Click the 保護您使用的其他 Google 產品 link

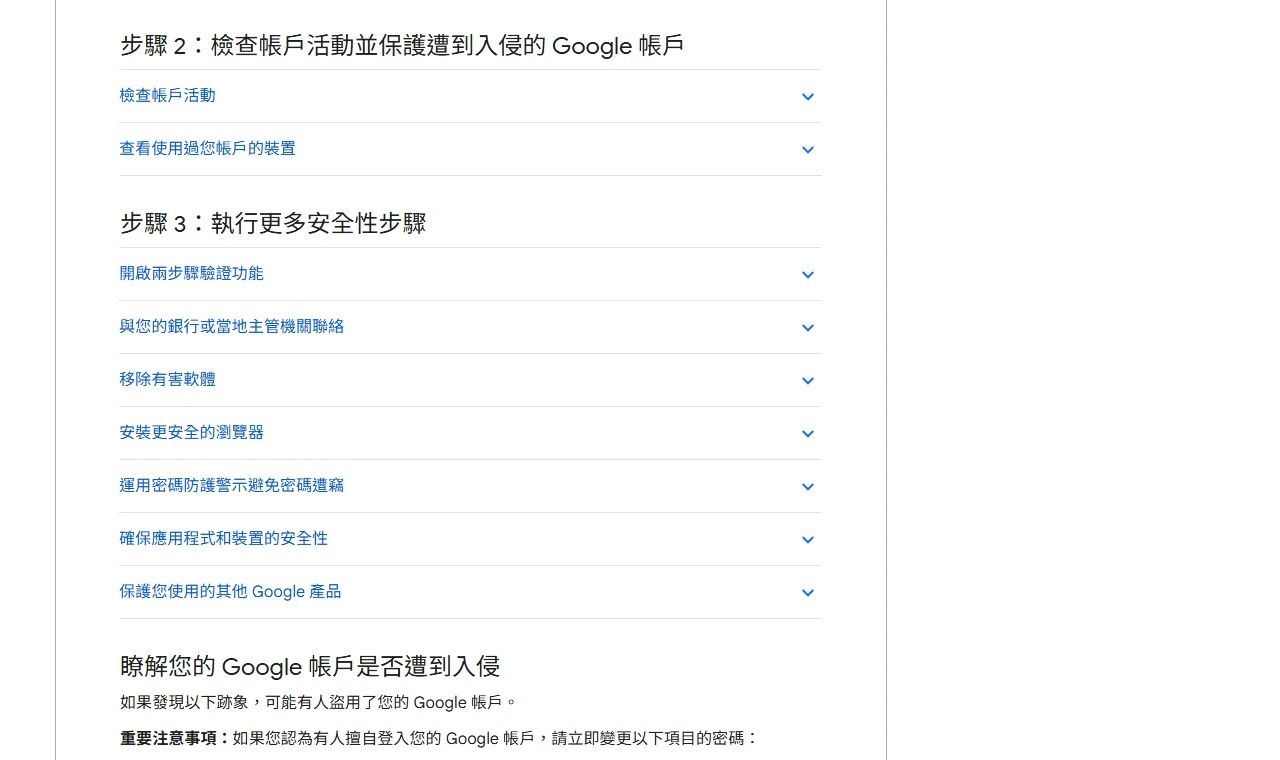(230, 591)
